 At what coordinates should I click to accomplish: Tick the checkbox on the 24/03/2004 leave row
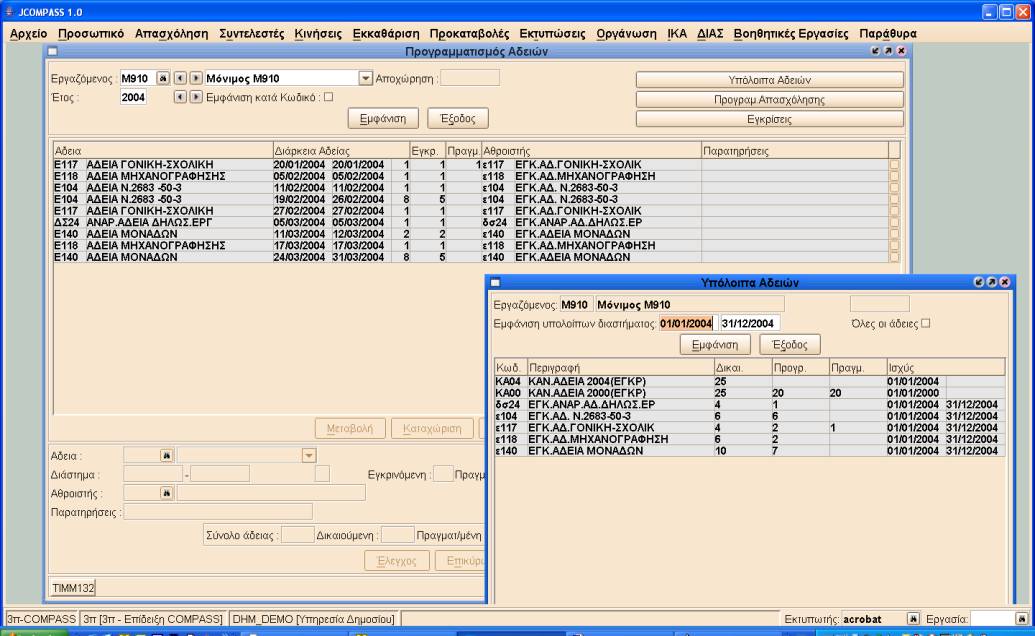point(894,257)
